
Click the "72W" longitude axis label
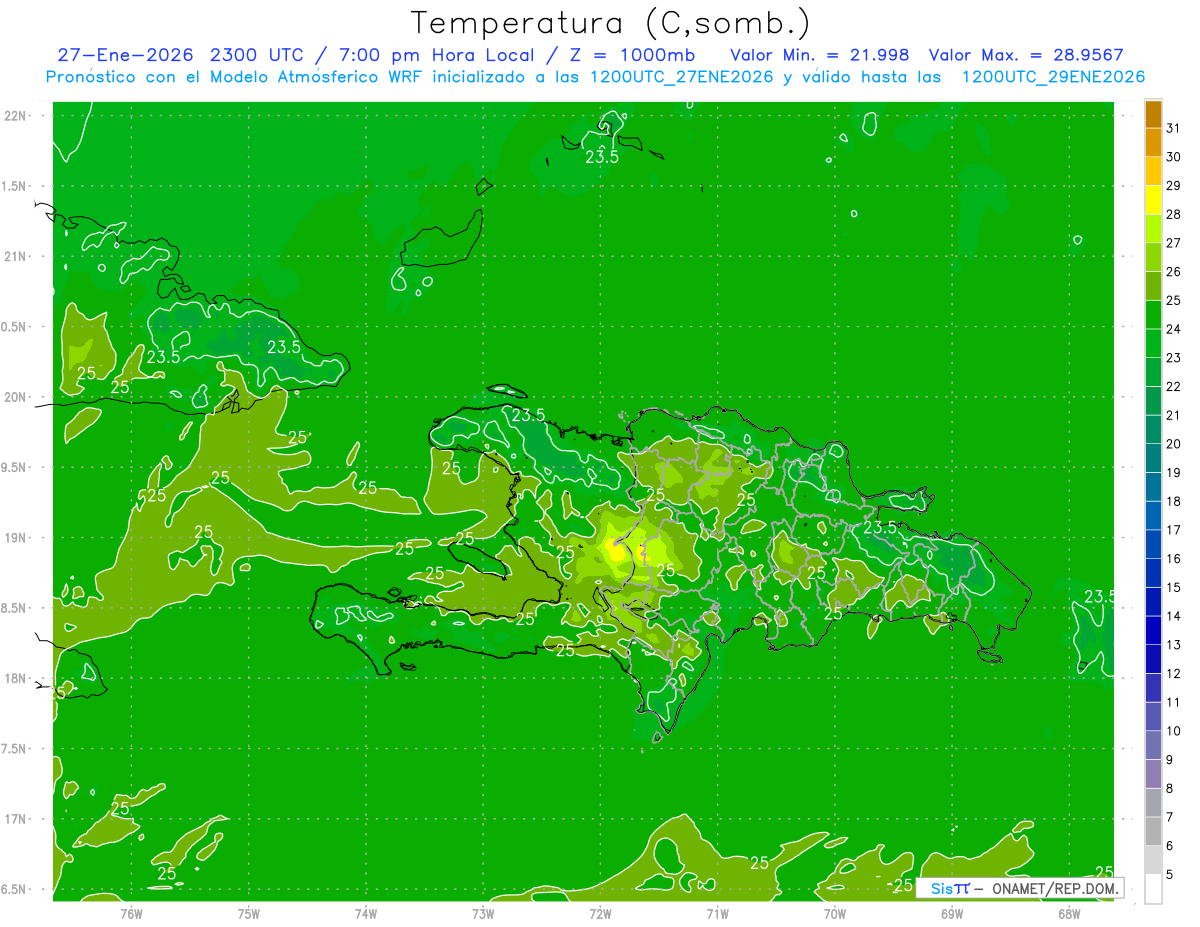(x=600, y=914)
